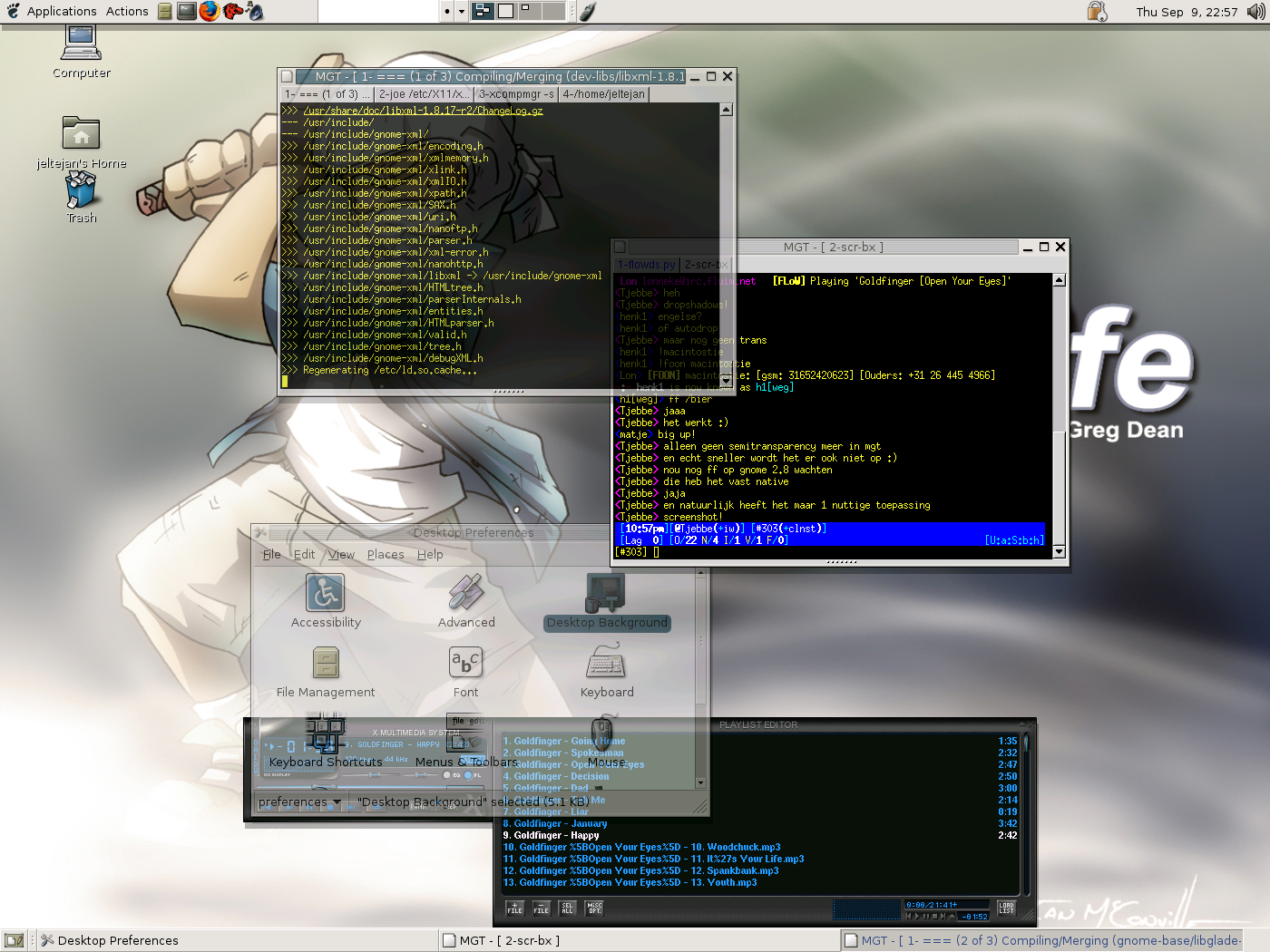This screenshot has width=1270, height=952.
Task: Launch Firefox from the top panel
Action: (x=210, y=11)
